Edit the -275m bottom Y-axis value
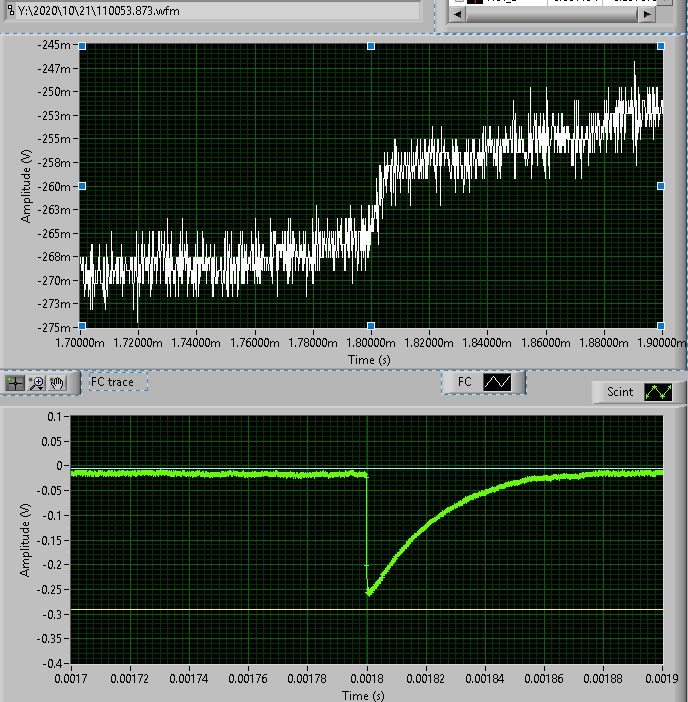The height and width of the screenshot is (702, 688). click(x=54, y=328)
